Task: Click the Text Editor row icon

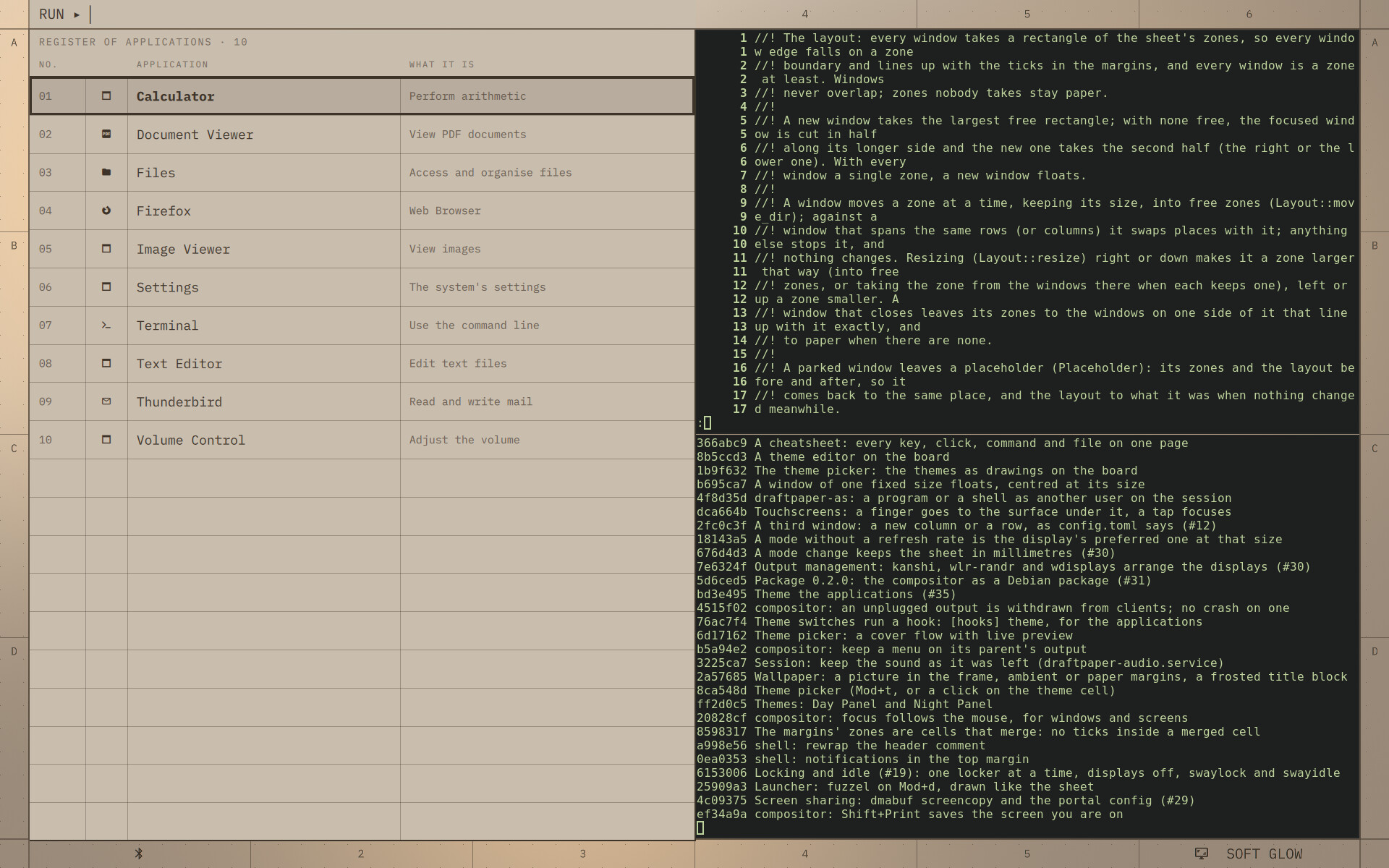Action: click(x=106, y=363)
